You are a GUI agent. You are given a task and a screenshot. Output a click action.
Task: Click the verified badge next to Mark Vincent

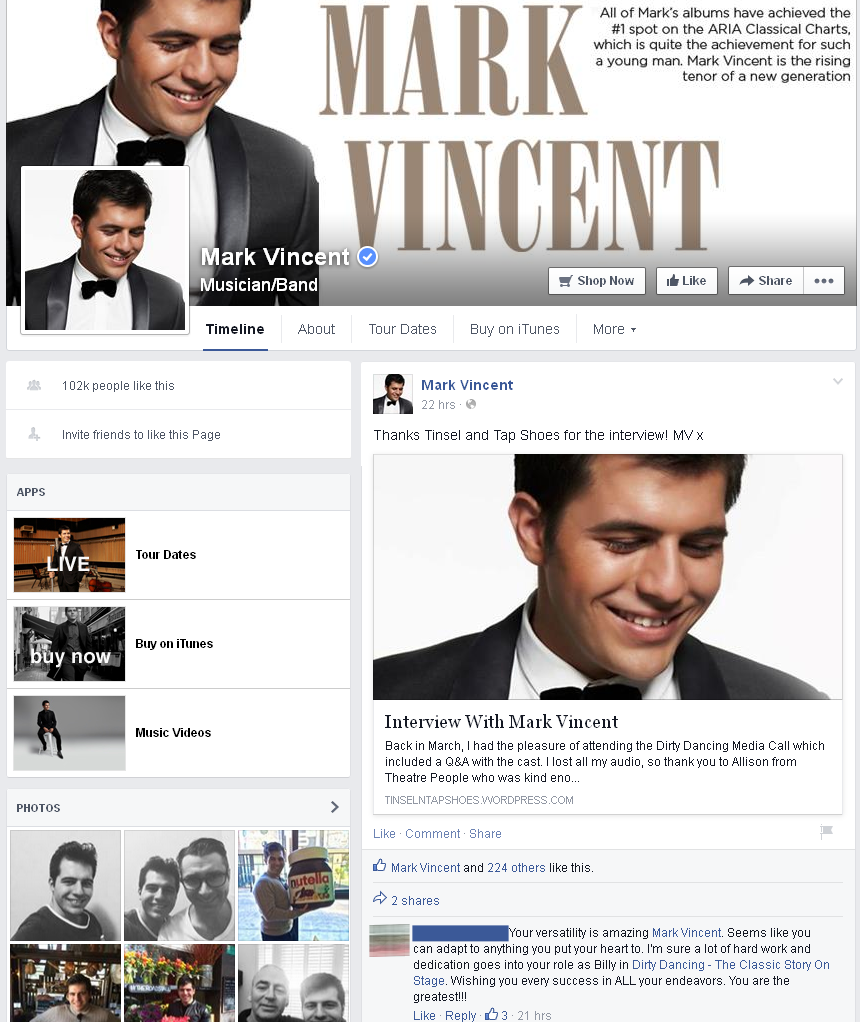[x=368, y=257]
